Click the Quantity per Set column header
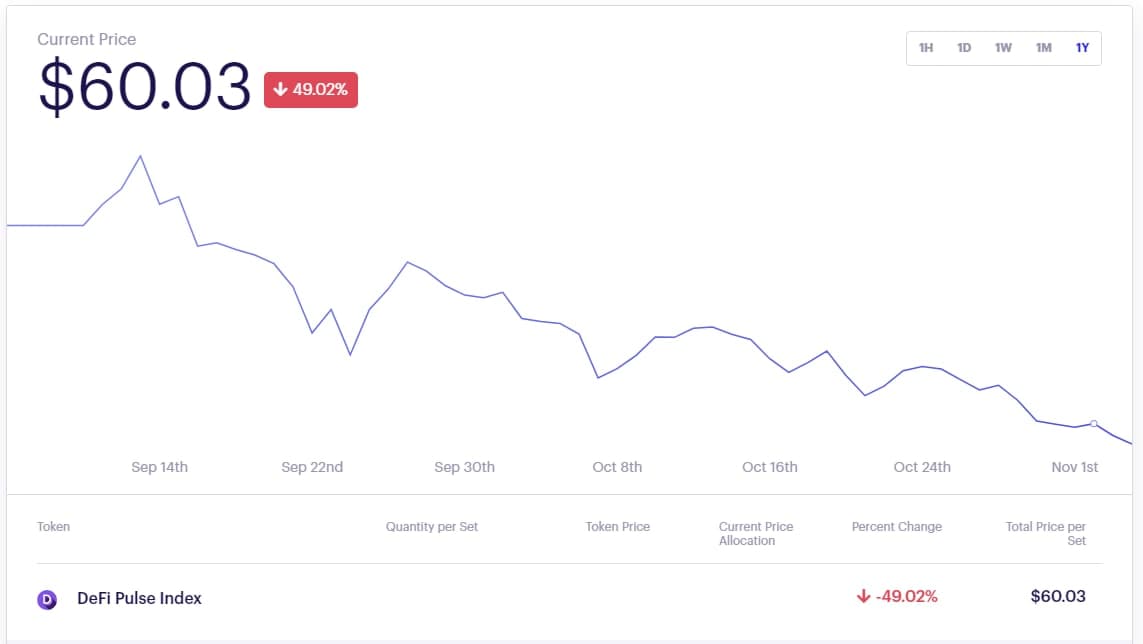Screen dimensions: 1143x644 pyautogui.click(x=432, y=526)
